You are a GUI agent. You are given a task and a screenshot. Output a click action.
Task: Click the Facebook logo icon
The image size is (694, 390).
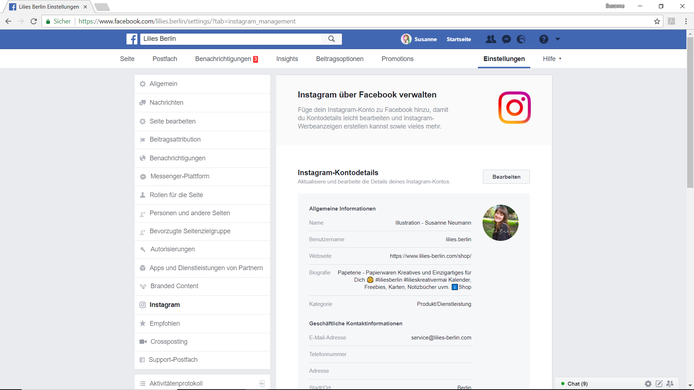pyautogui.click(x=132, y=39)
